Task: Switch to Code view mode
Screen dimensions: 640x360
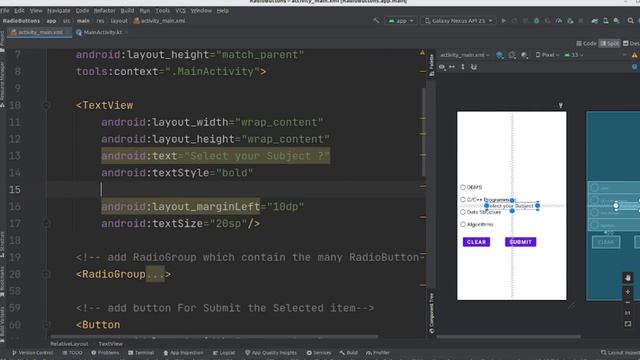Action: [587, 43]
